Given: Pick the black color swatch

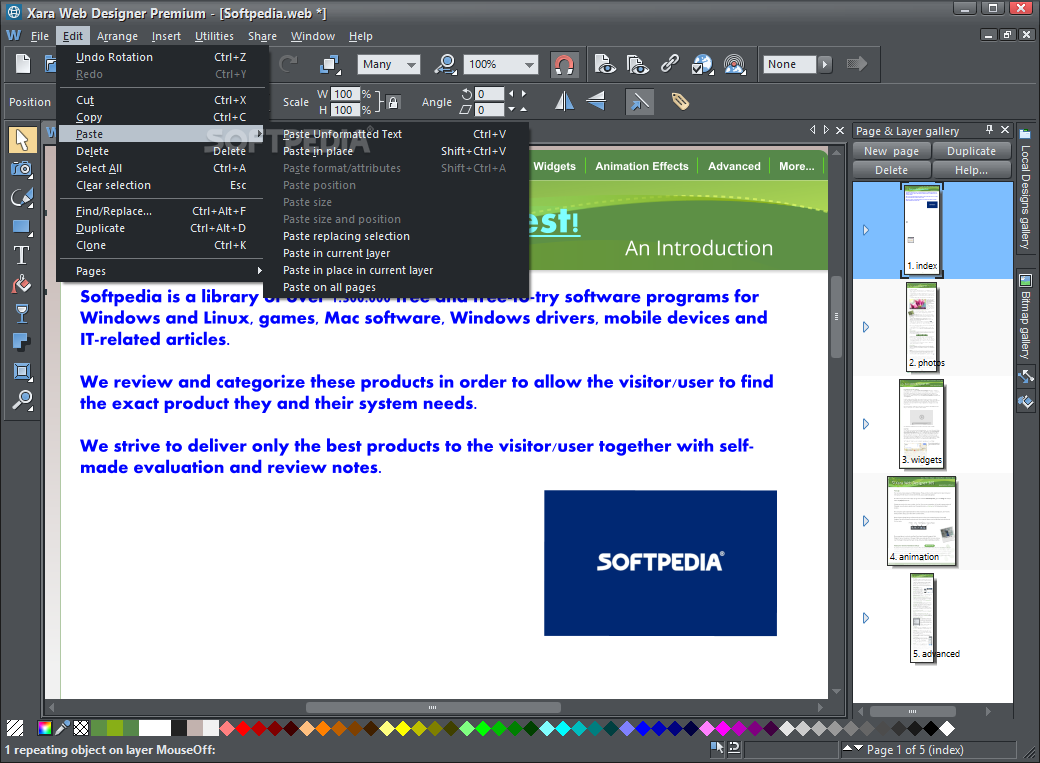Looking at the screenshot, I should 931,728.
